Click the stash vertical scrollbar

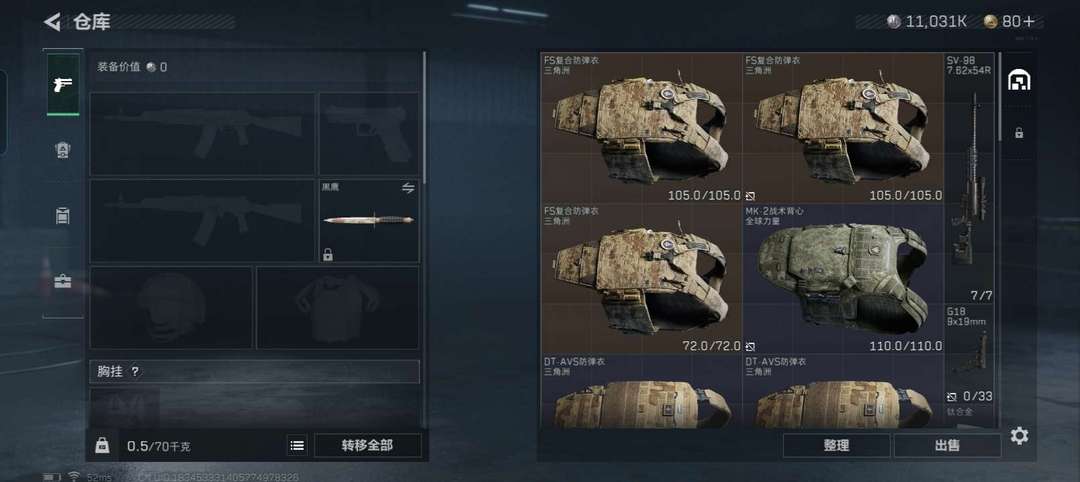(x=999, y=96)
